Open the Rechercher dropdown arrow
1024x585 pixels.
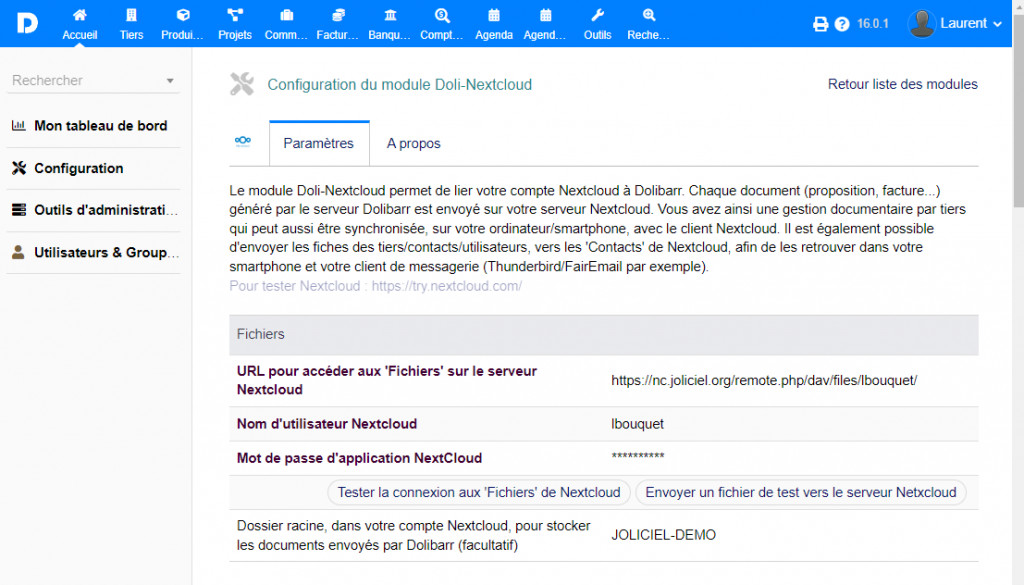point(170,80)
